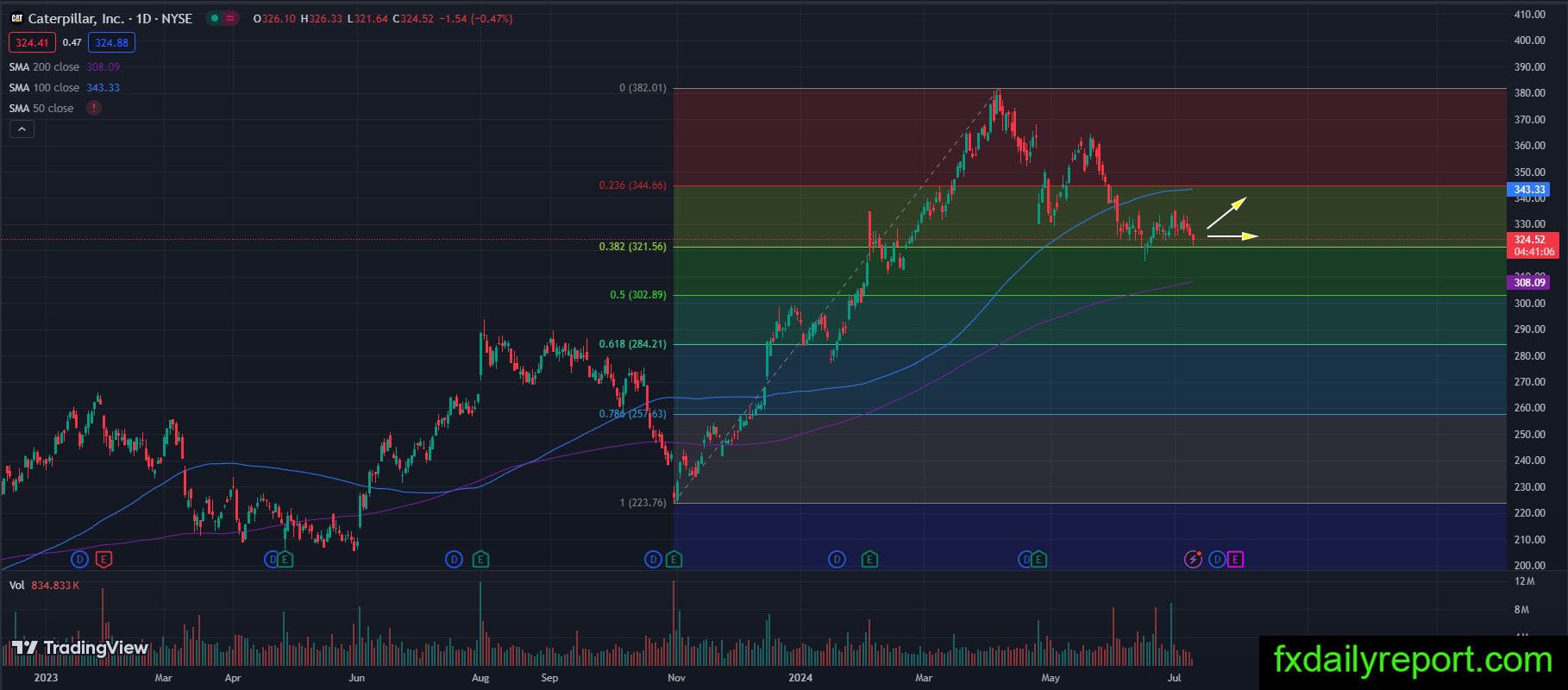
Task: Click the red 324.41 sell price button
Action: point(32,42)
